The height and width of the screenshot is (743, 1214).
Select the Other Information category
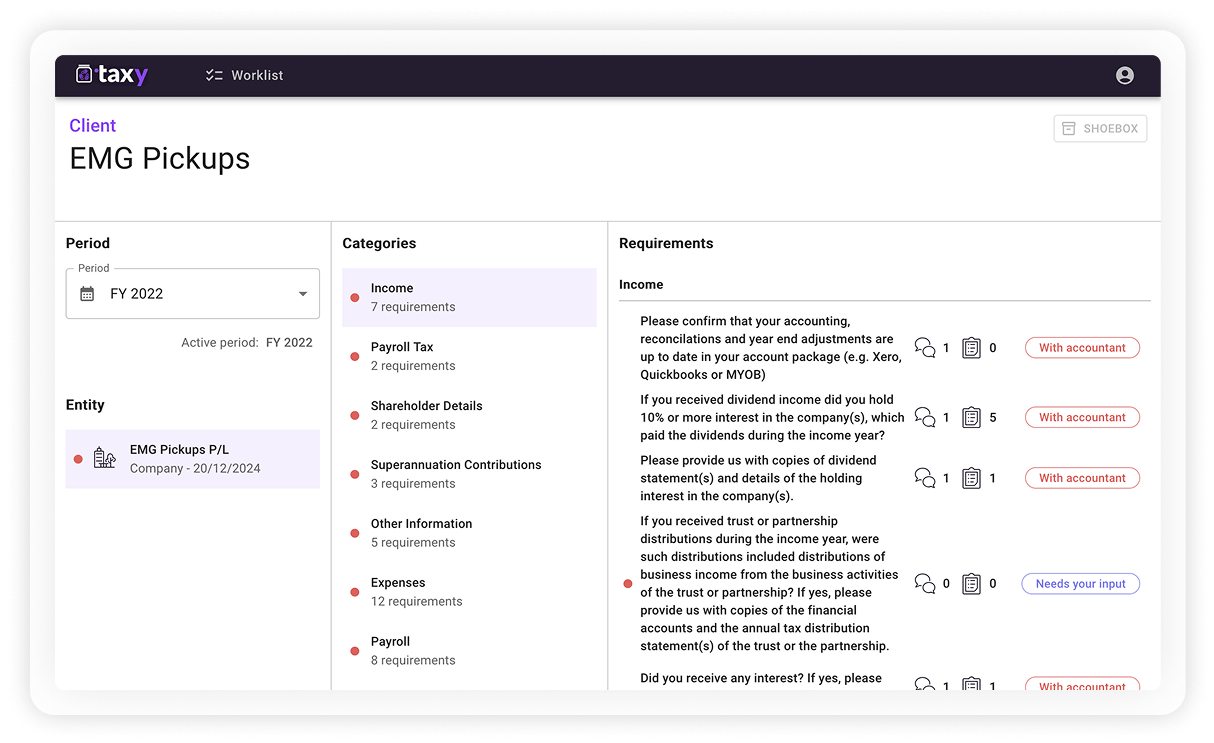469,533
